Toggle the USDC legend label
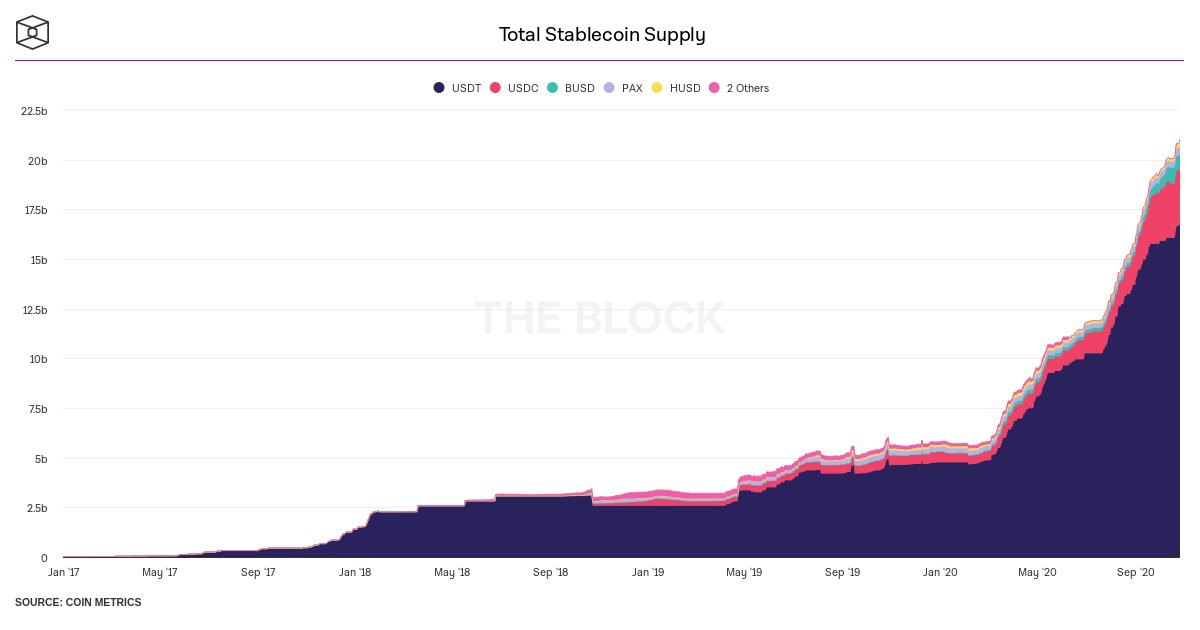Screen dimensions: 1200x630 tap(523, 88)
